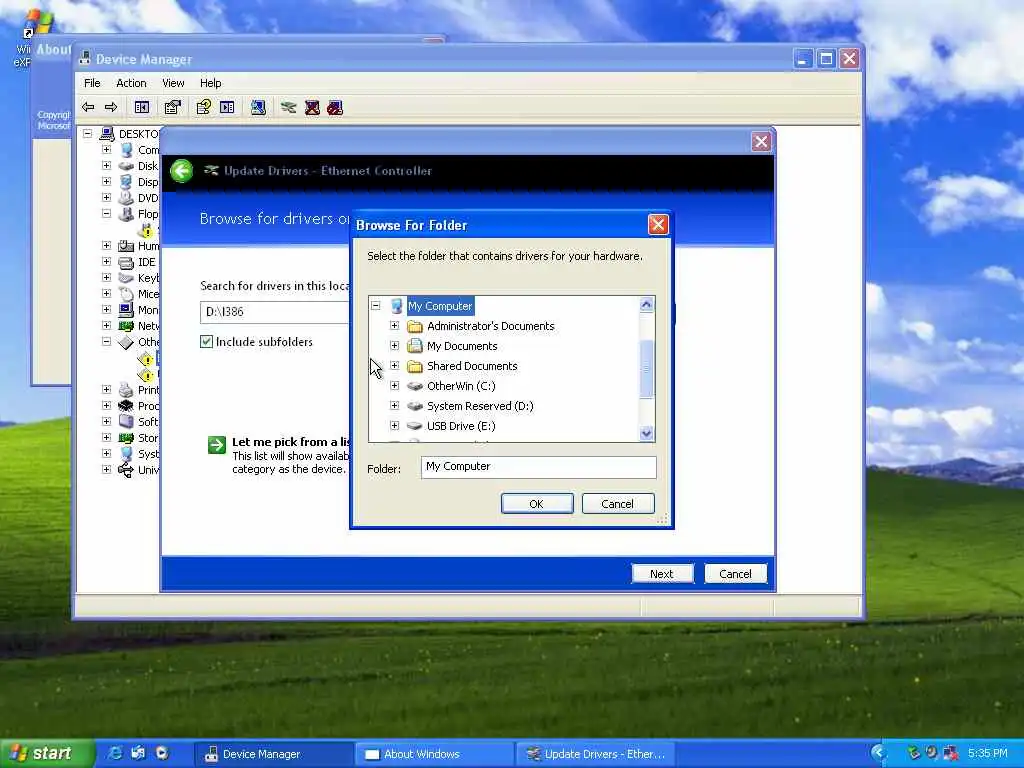The height and width of the screenshot is (768, 1024).
Task: Open Internet Explorer from quick launch
Action: (x=115, y=753)
